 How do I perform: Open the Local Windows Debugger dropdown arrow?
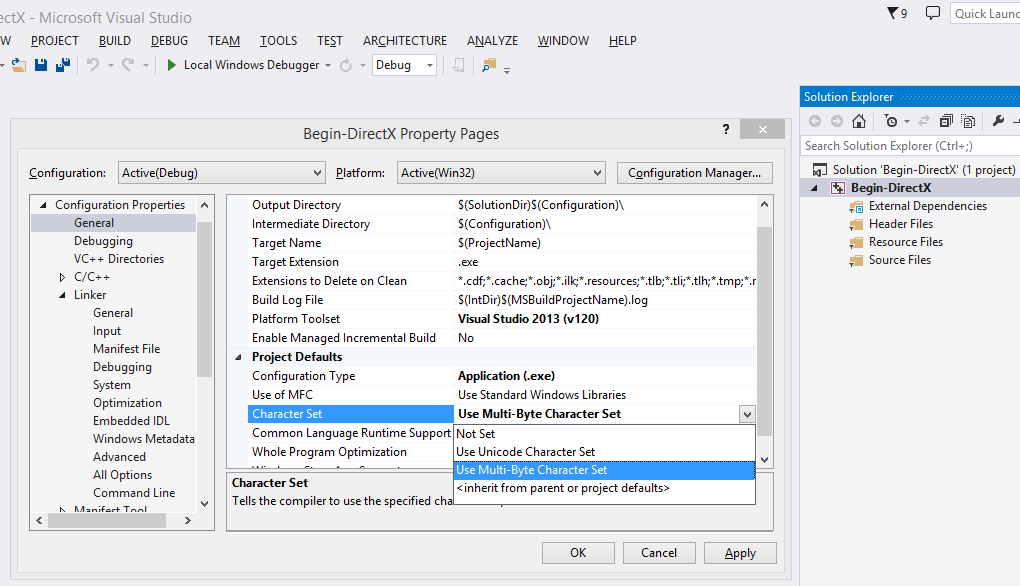(328, 66)
